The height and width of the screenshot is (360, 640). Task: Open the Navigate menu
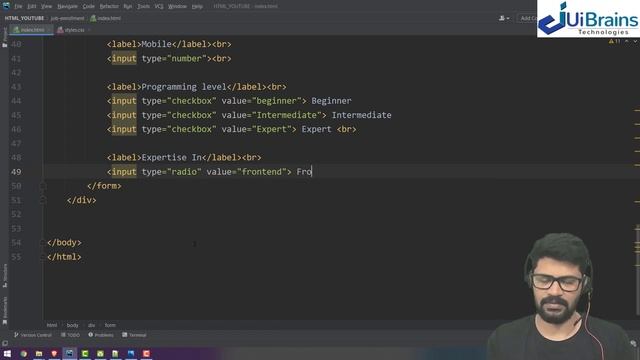click(x=67, y=6)
